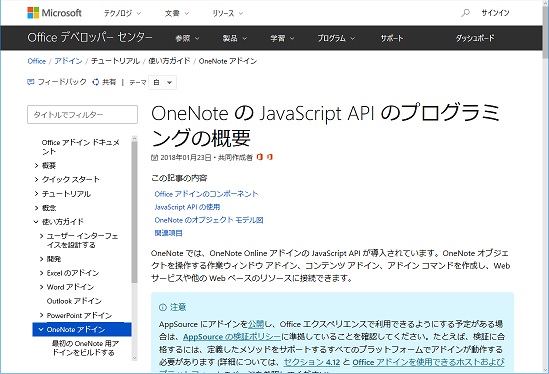Click 使い方ガイド breadcrumb text
Image resolution: width=549 pixels, height=374 pixels.
click(169, 61)
